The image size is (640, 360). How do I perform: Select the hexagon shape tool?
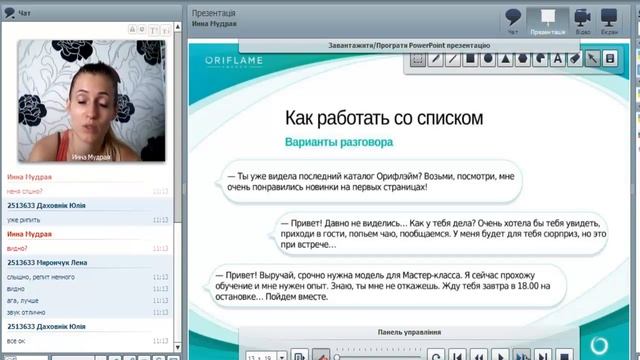(523, 59)
